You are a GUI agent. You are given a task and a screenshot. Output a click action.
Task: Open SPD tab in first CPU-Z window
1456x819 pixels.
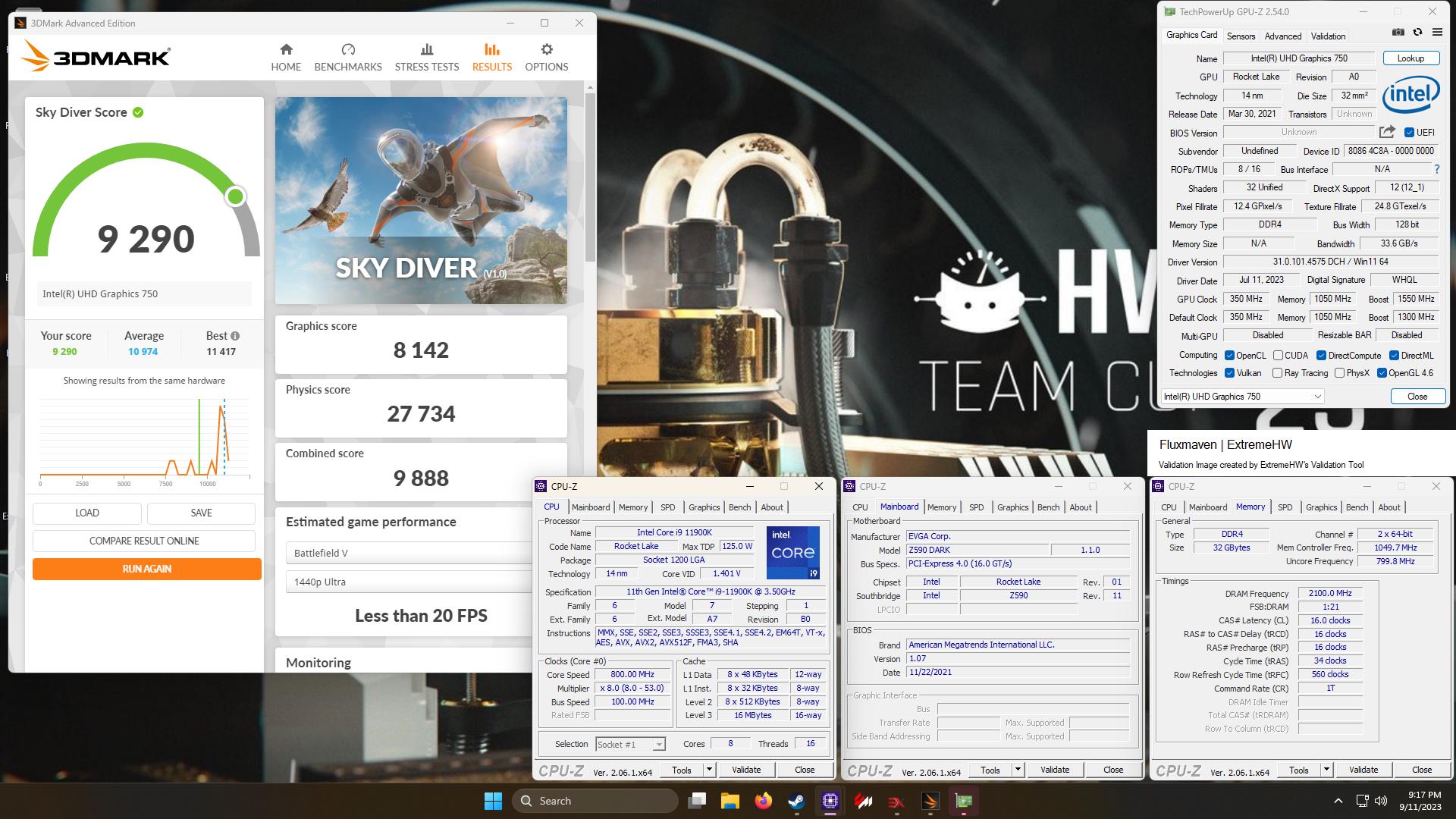coord(667,507)
